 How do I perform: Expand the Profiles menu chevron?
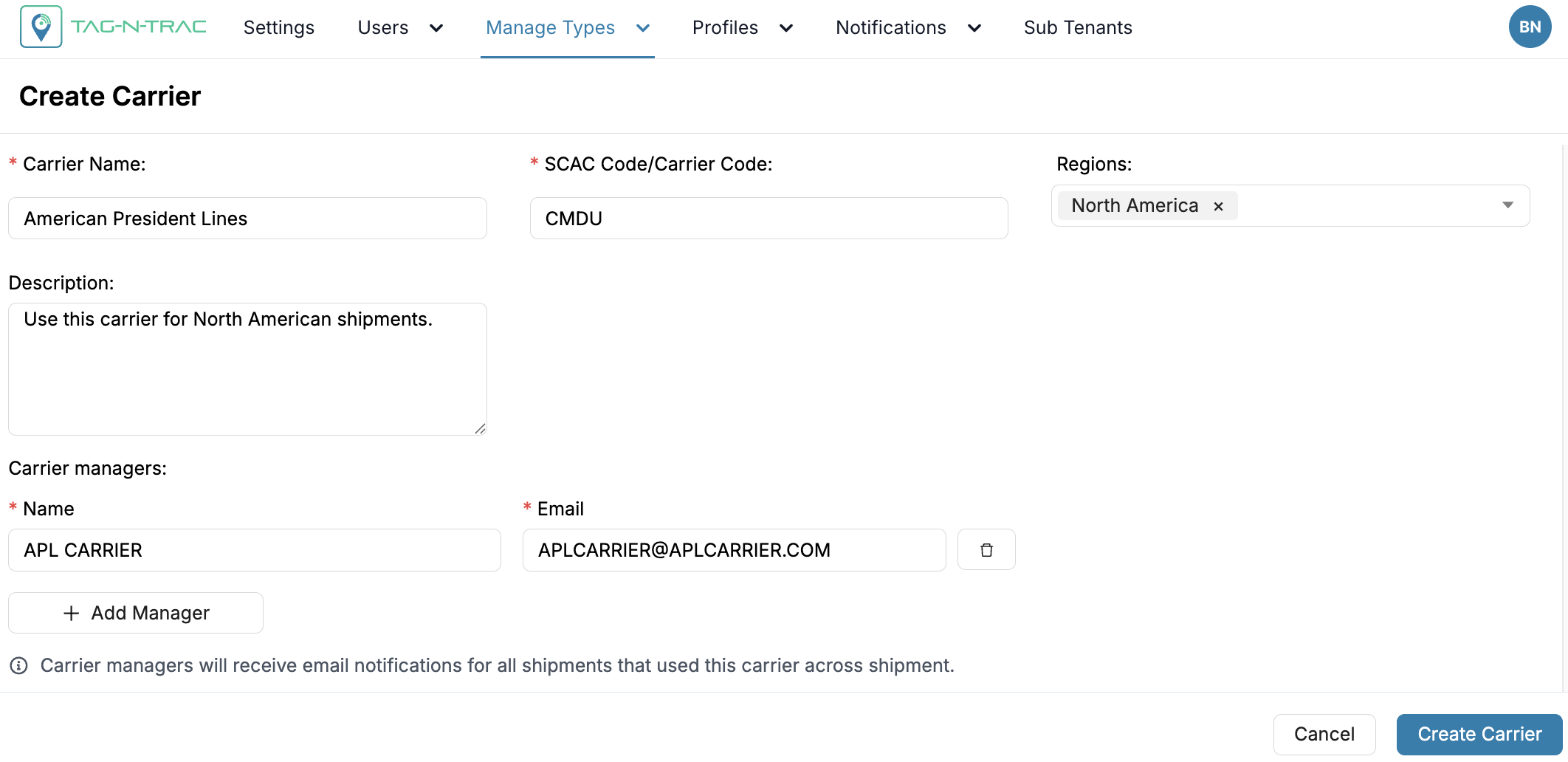click(x=786, y=28)
